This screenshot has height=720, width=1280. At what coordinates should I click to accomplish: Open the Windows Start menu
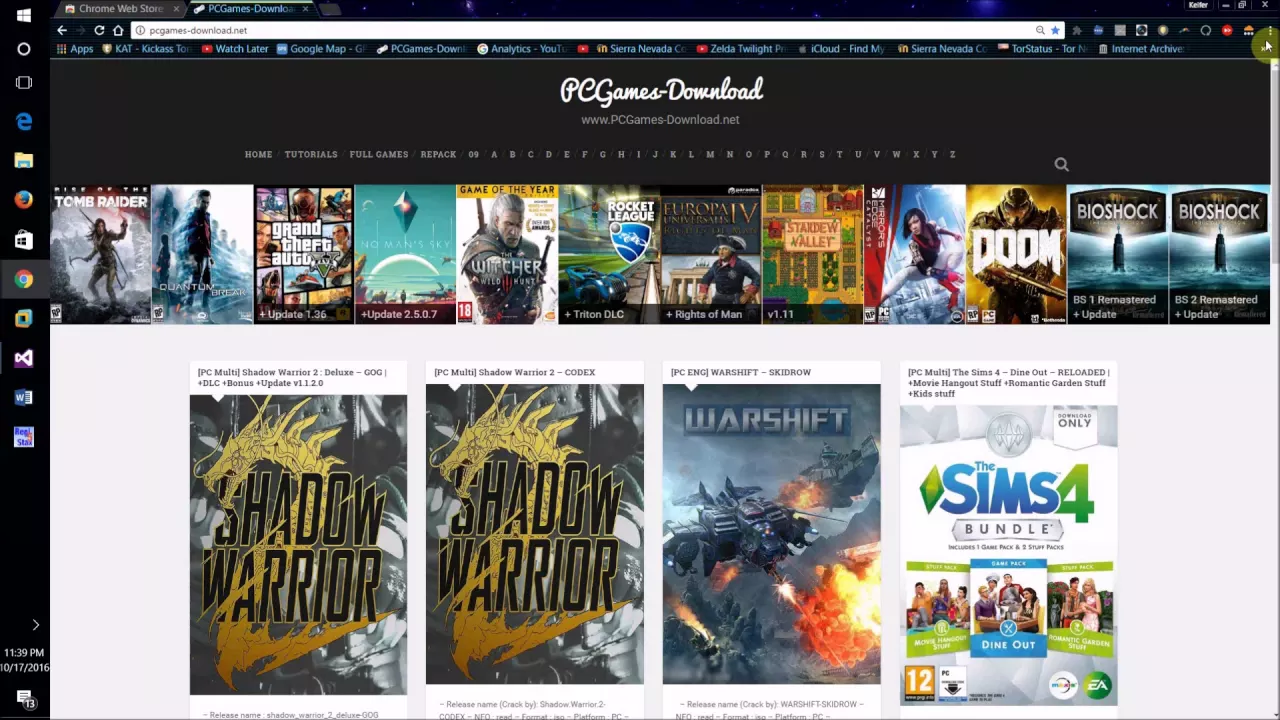(x=24, y=15)
